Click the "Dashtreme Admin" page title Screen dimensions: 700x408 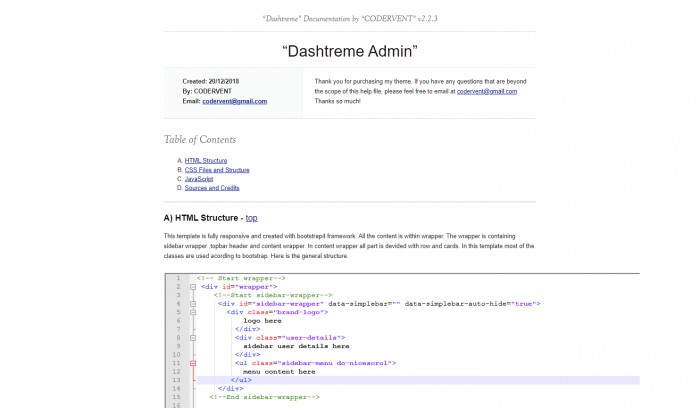tap(349, 50)
